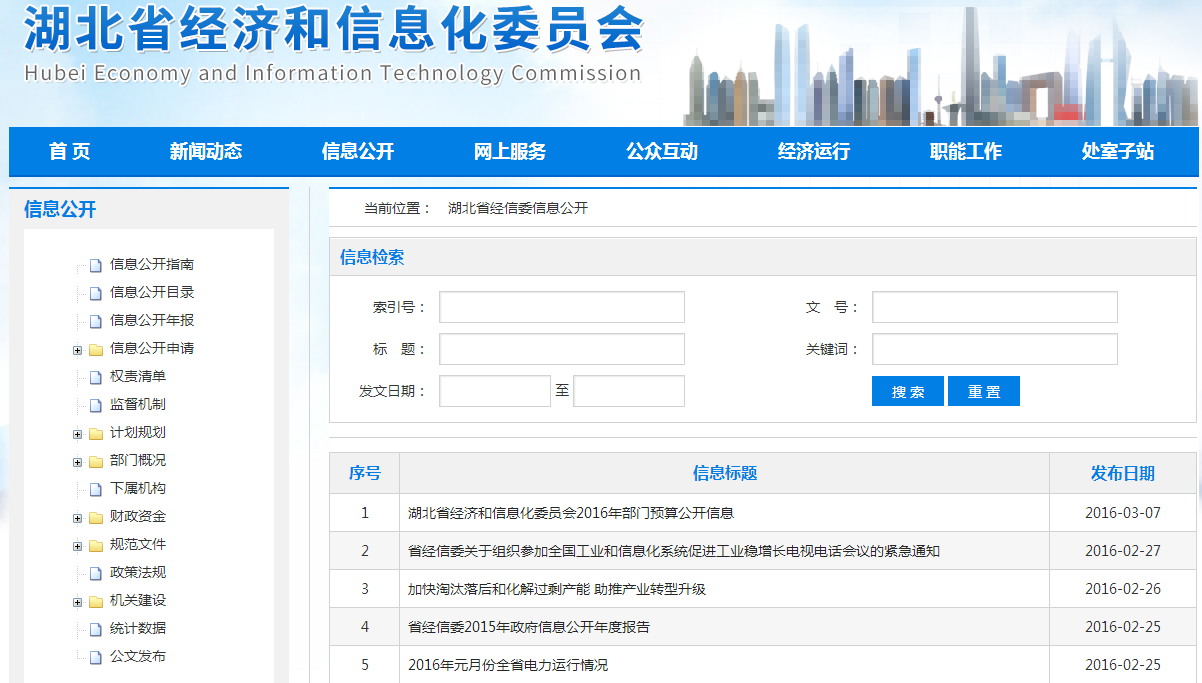The image size is (1202, 683).
Task: Open the 2016年部门预算公开信息 article link
Action: pos(570,513)
